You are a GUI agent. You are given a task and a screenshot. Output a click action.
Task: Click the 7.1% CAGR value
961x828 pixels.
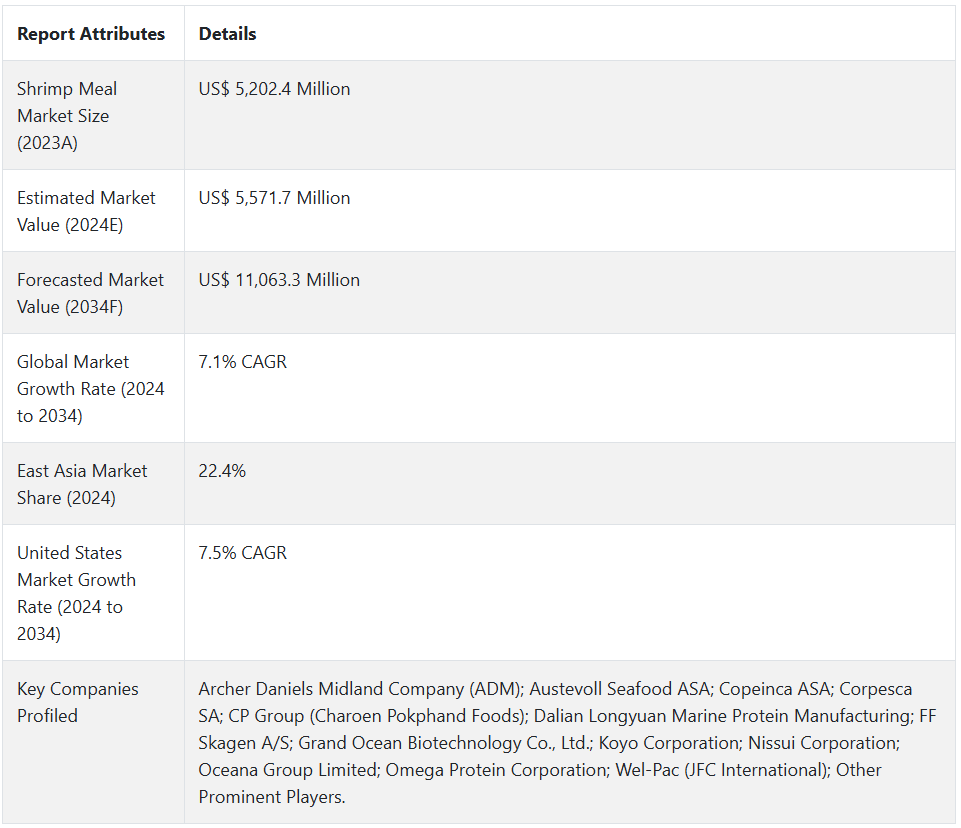242,362
